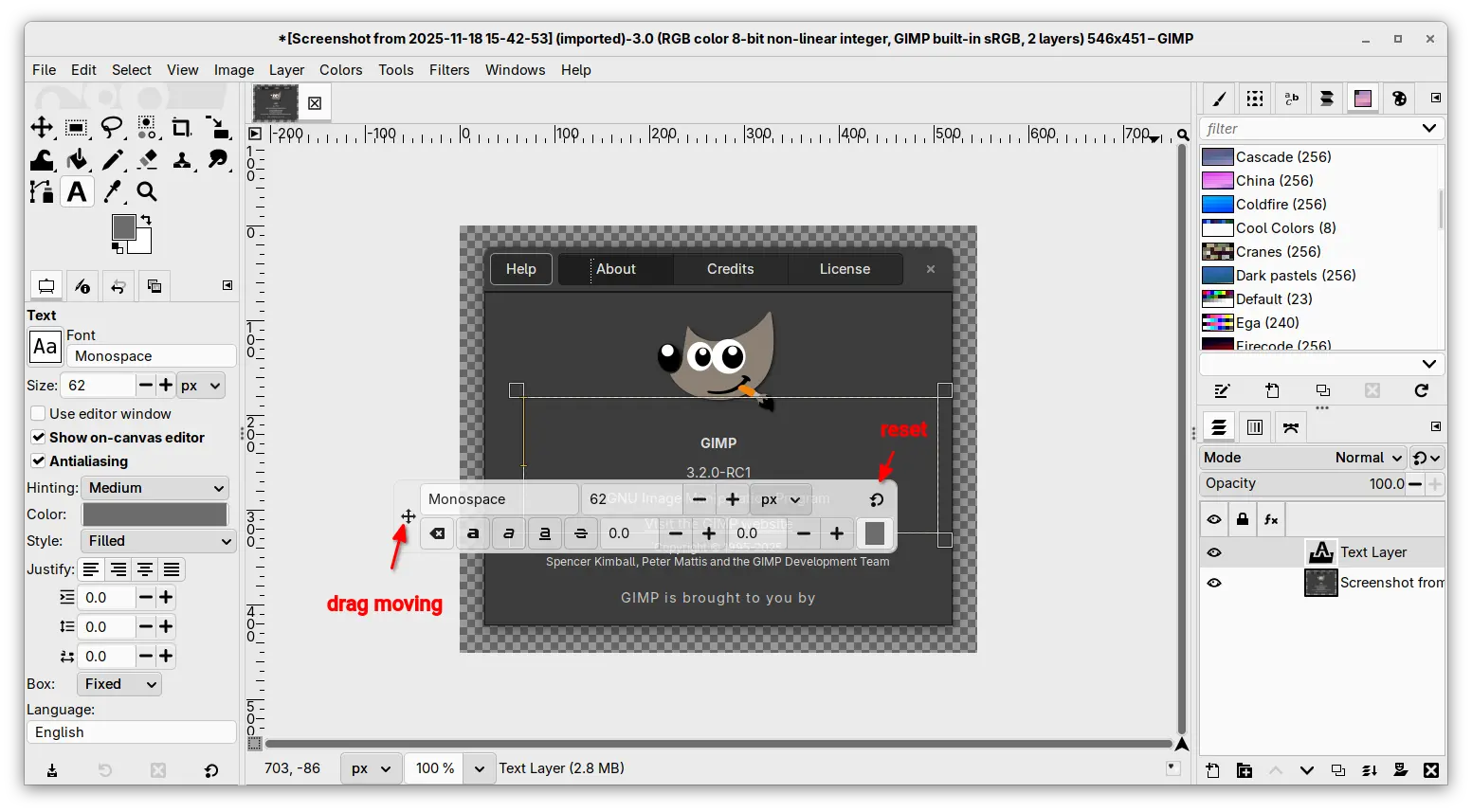This screenshot has width=1472, height=812.
Task: Select the Text tool in toolbox
Action: click(x=77, y=191)
